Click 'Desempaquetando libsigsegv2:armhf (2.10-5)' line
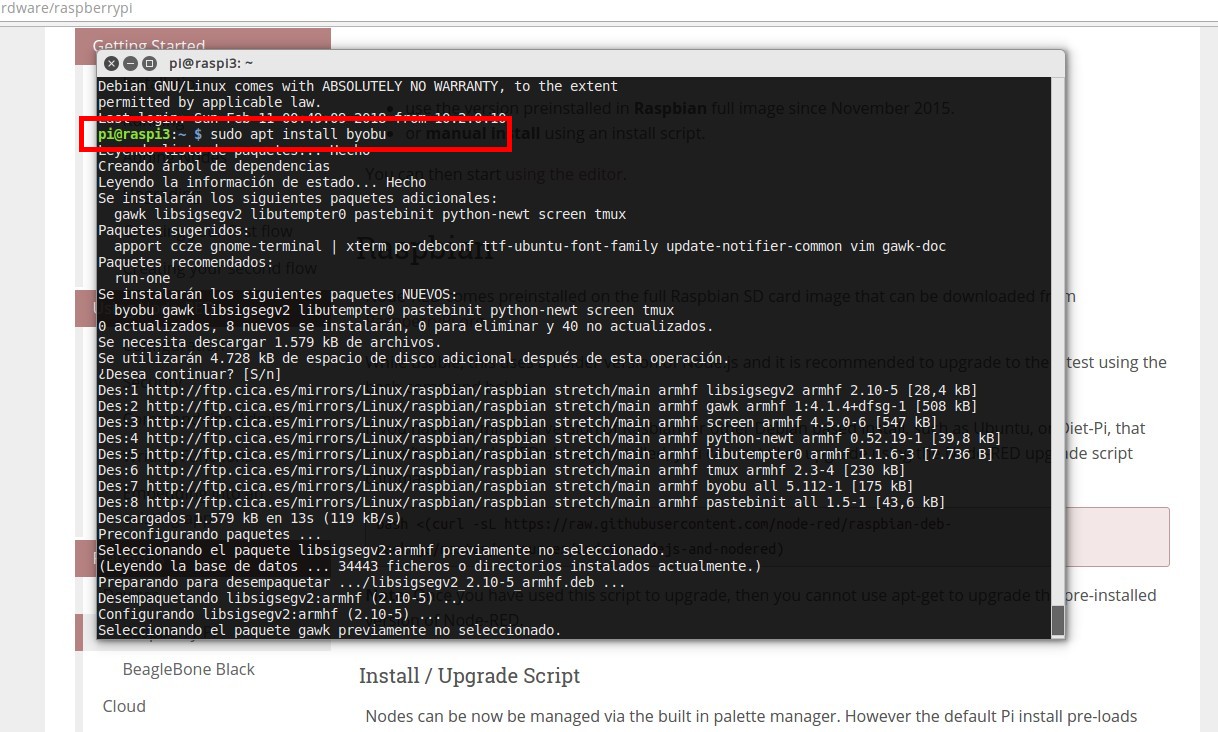The width and height of the screenshot is (1218, 732). click(x=282, y=598)
